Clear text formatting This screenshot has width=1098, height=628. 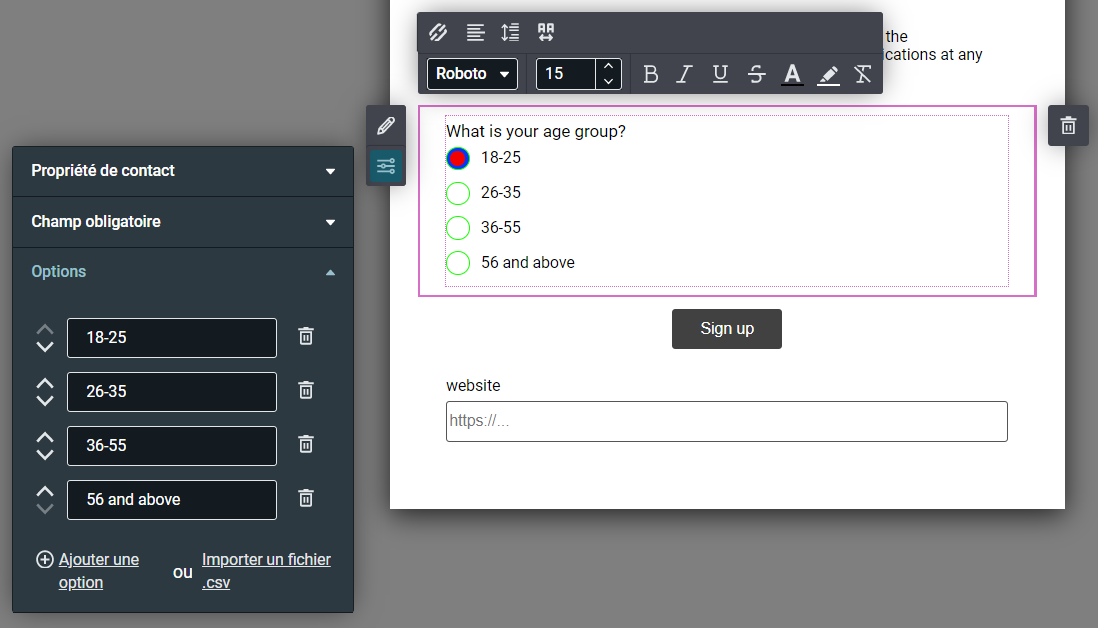tap(863, 74)
